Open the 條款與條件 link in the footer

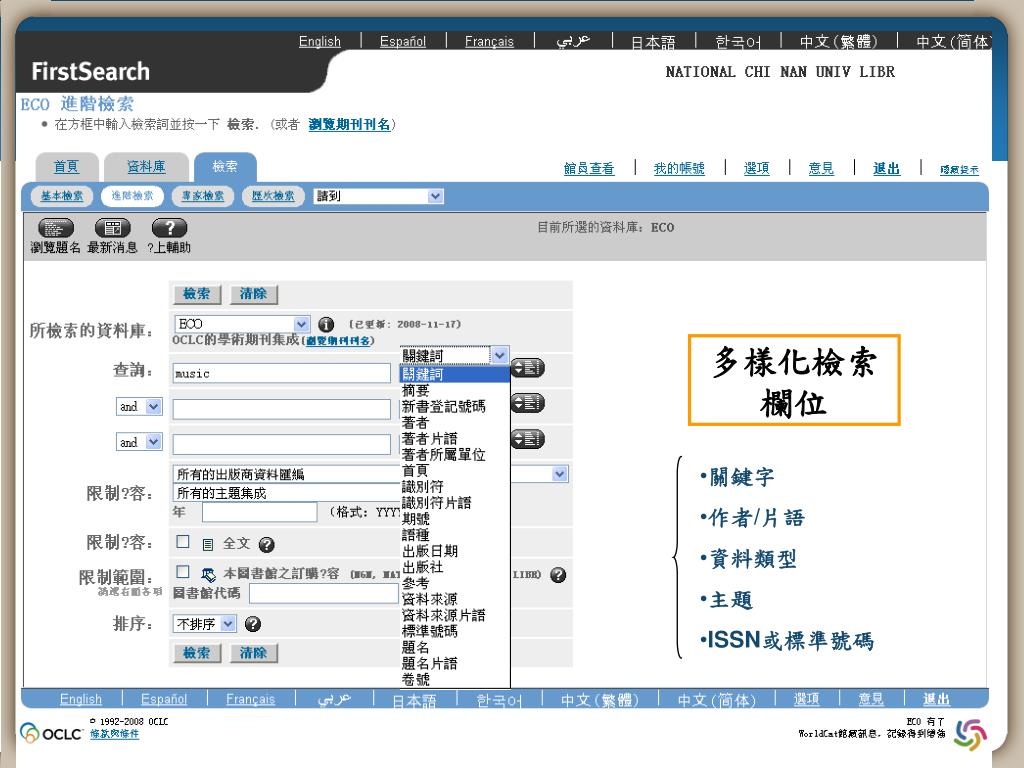point(114,734)
